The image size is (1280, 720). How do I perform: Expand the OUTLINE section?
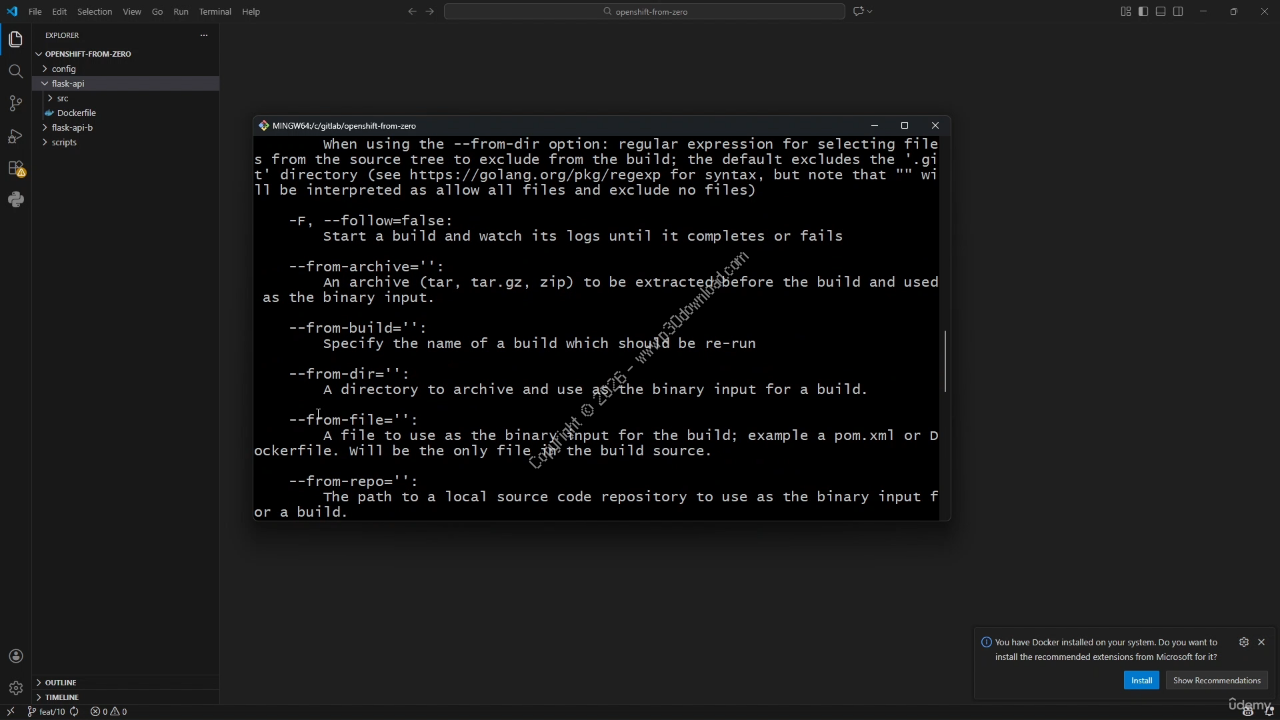[x=60, y=682]
